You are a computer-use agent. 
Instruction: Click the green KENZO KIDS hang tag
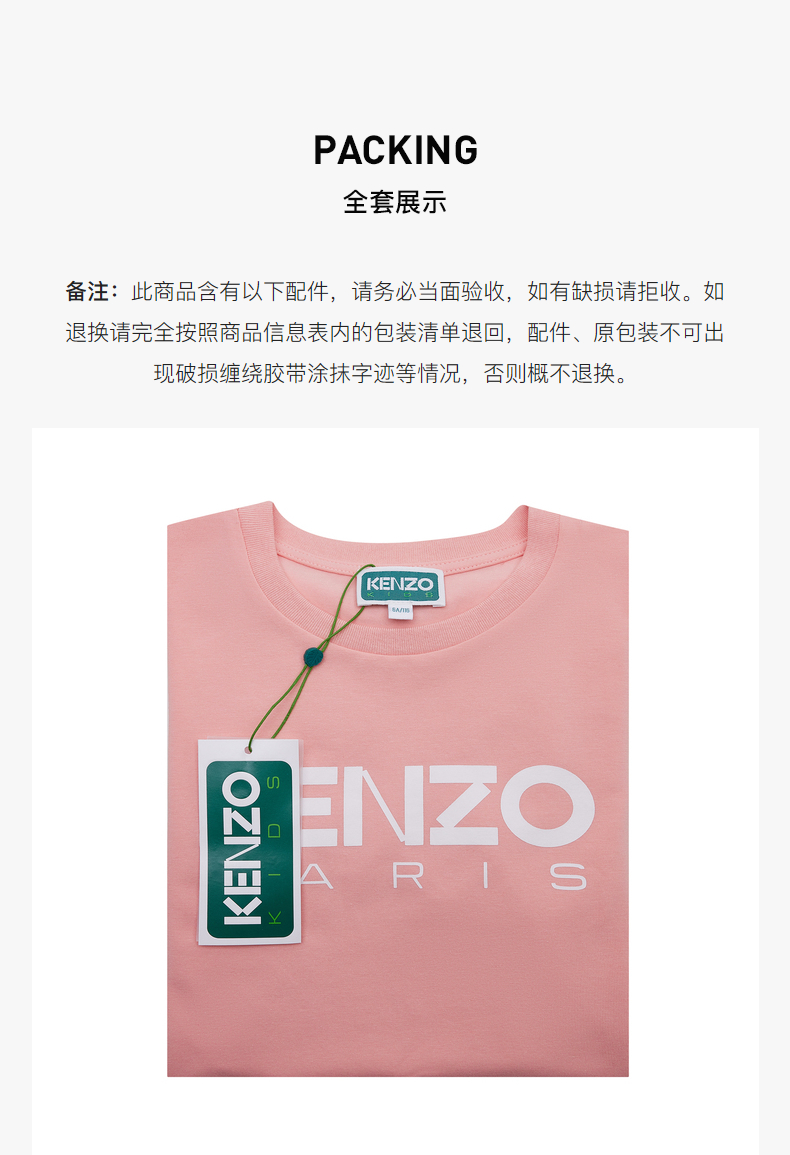(x=250, y=842)
